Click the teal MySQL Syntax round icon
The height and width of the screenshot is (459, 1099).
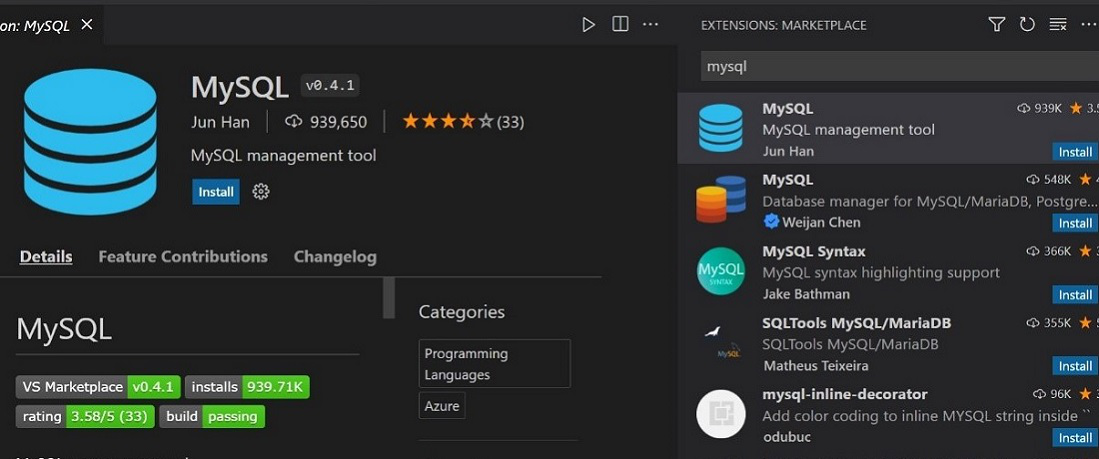tap(721, 271)
